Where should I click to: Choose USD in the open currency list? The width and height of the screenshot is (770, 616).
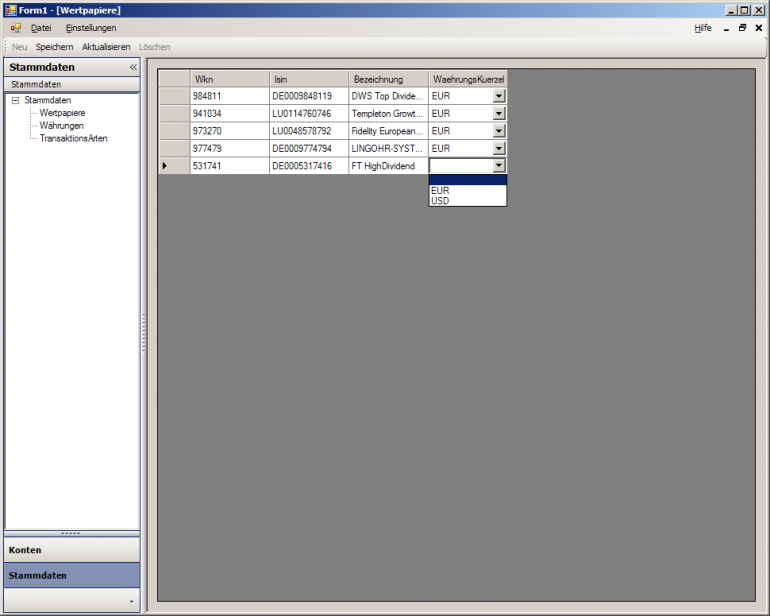pos(468,201)
